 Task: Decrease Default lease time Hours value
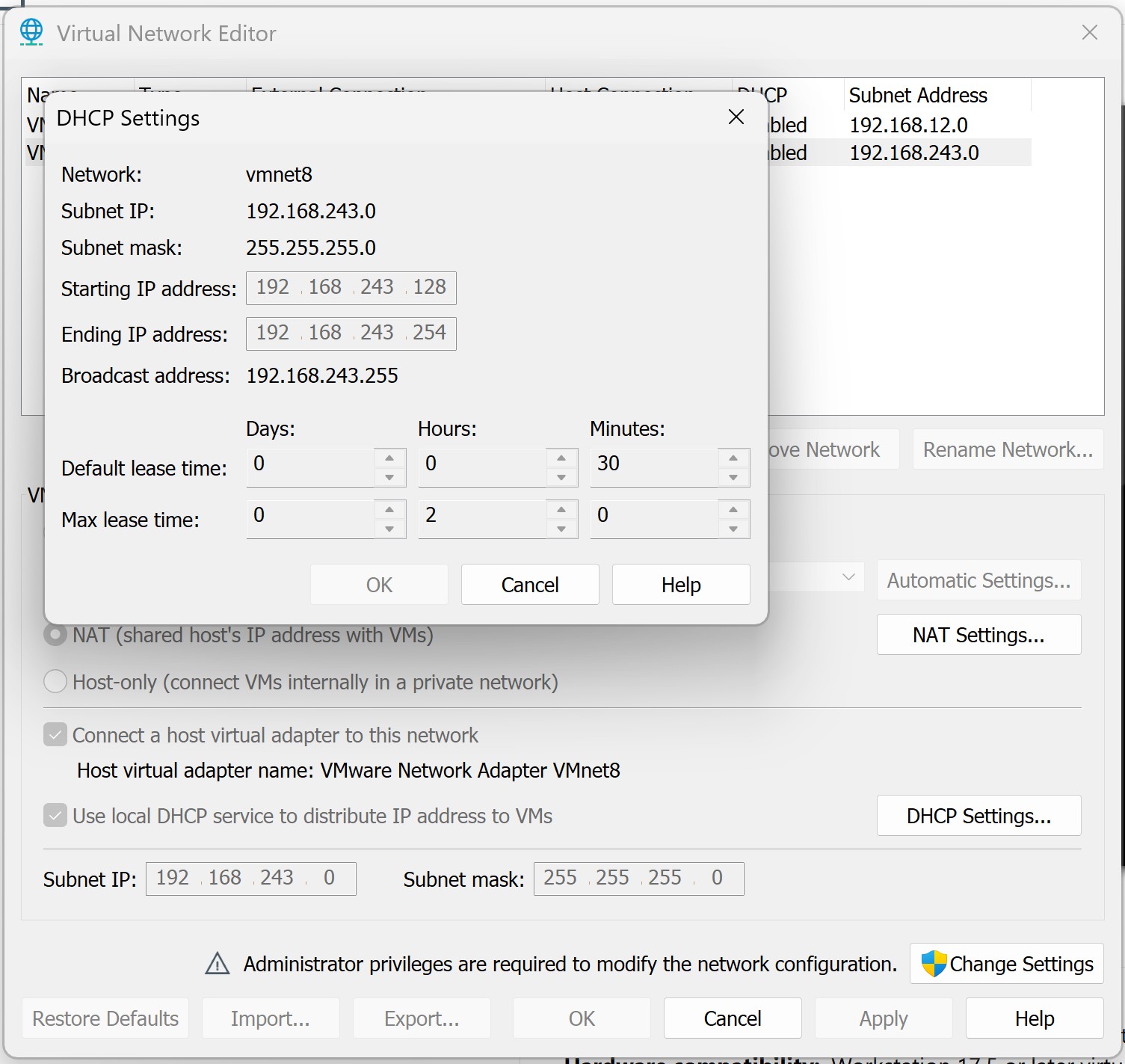pyautogui.click(x=561, y=478)
